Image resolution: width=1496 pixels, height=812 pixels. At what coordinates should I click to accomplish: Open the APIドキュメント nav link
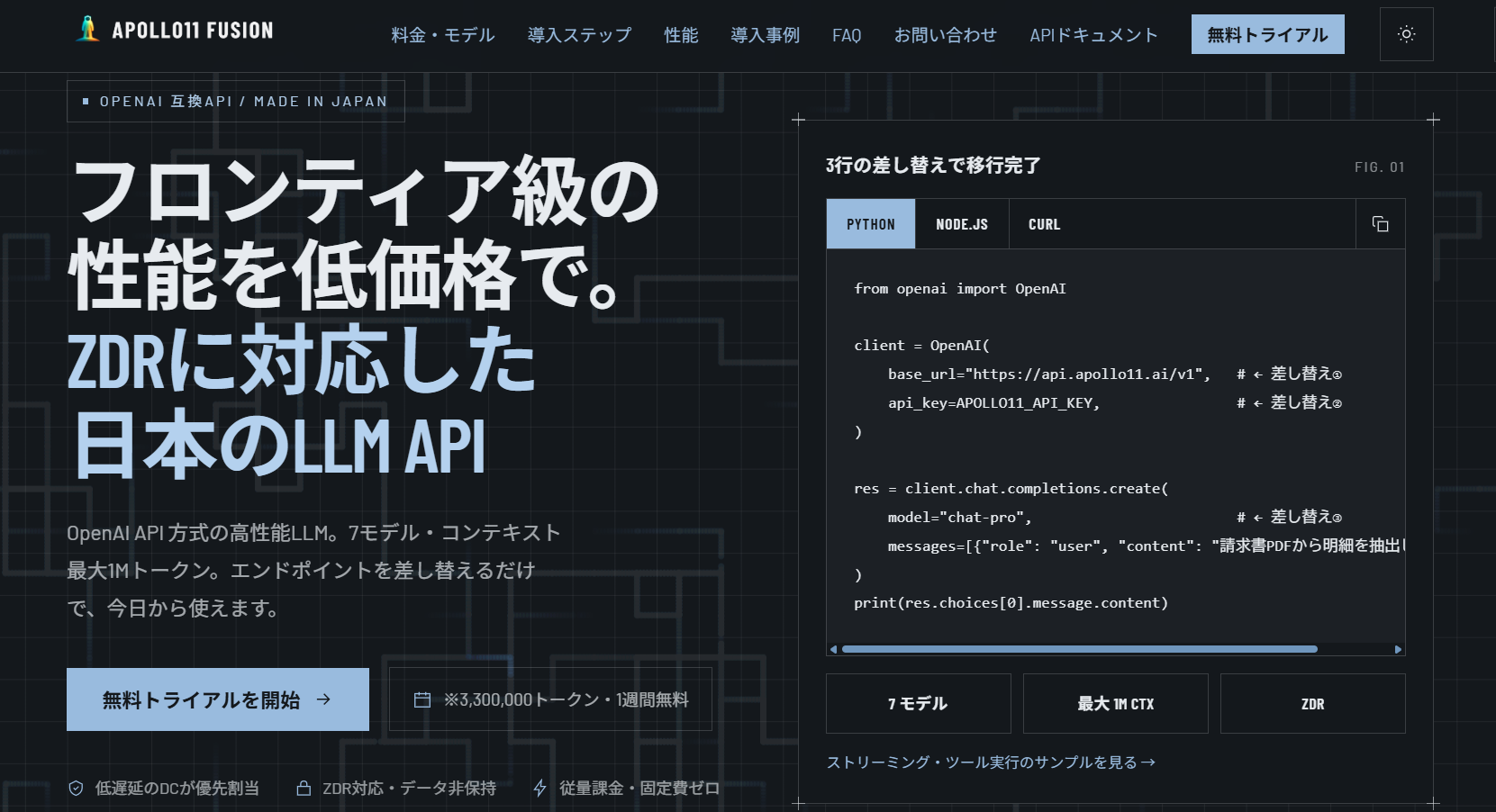[1093, 35]
